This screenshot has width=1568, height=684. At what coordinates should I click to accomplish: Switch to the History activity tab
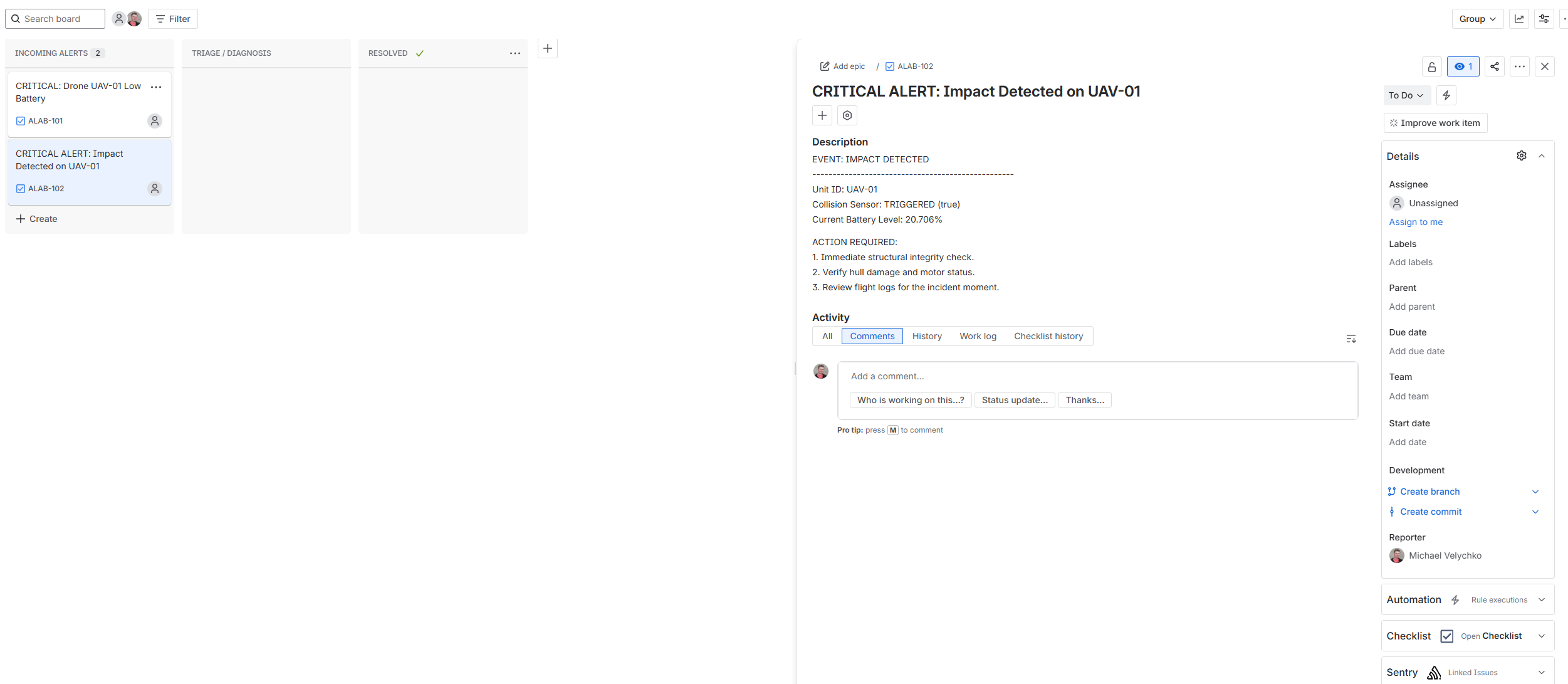point(926,336)
